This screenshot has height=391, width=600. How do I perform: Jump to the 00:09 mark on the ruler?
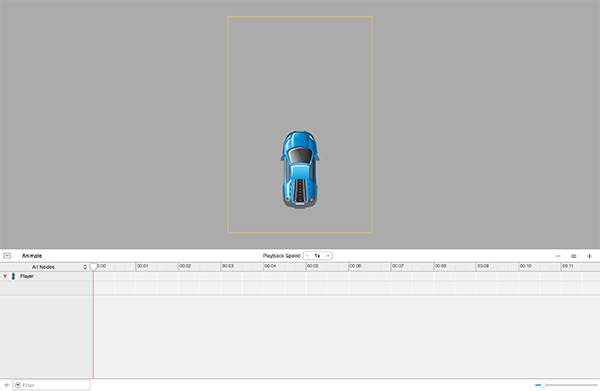click(x=483, y=266)
